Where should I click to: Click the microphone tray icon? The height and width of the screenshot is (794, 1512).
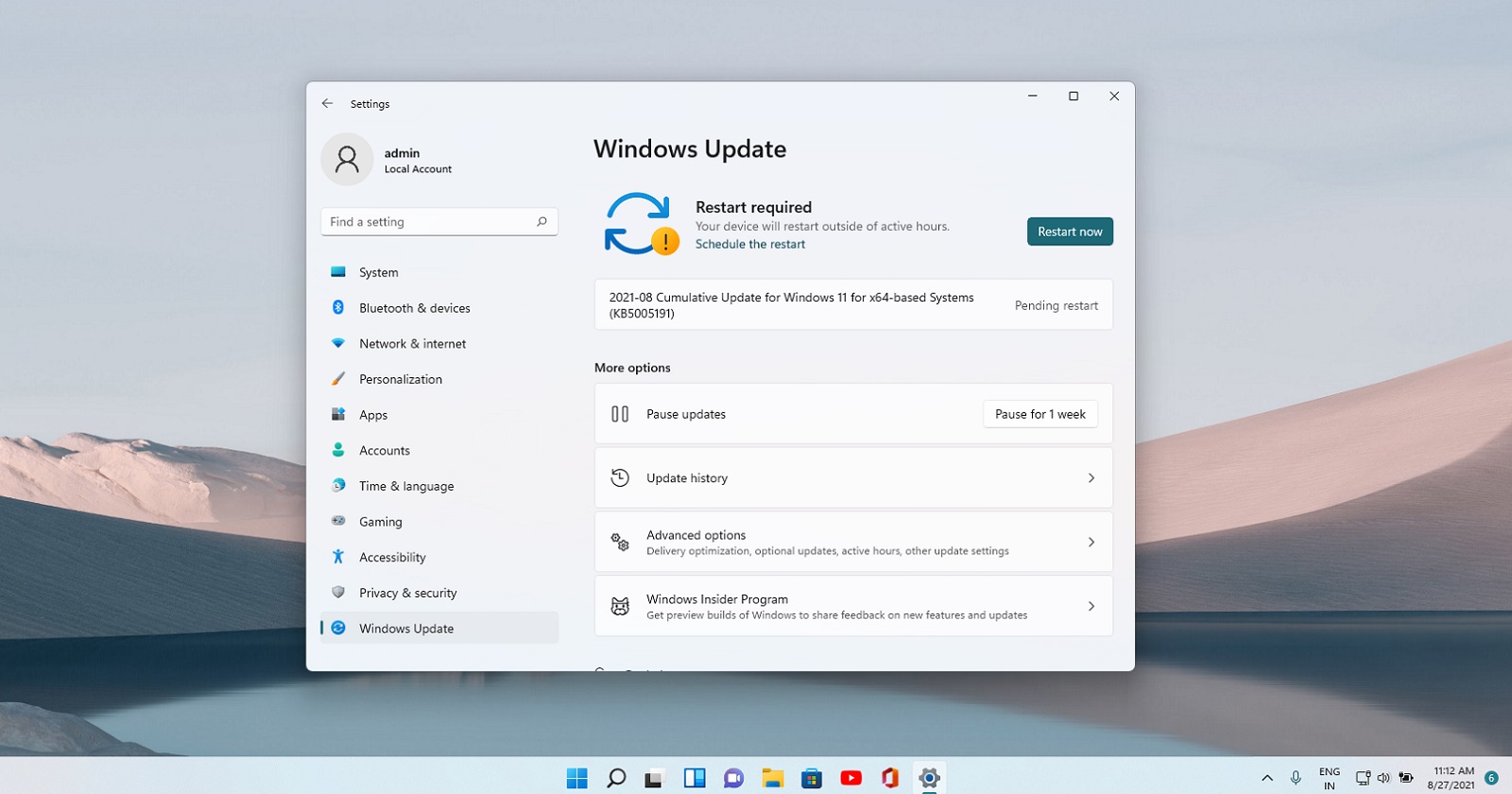coord(1296,778)
